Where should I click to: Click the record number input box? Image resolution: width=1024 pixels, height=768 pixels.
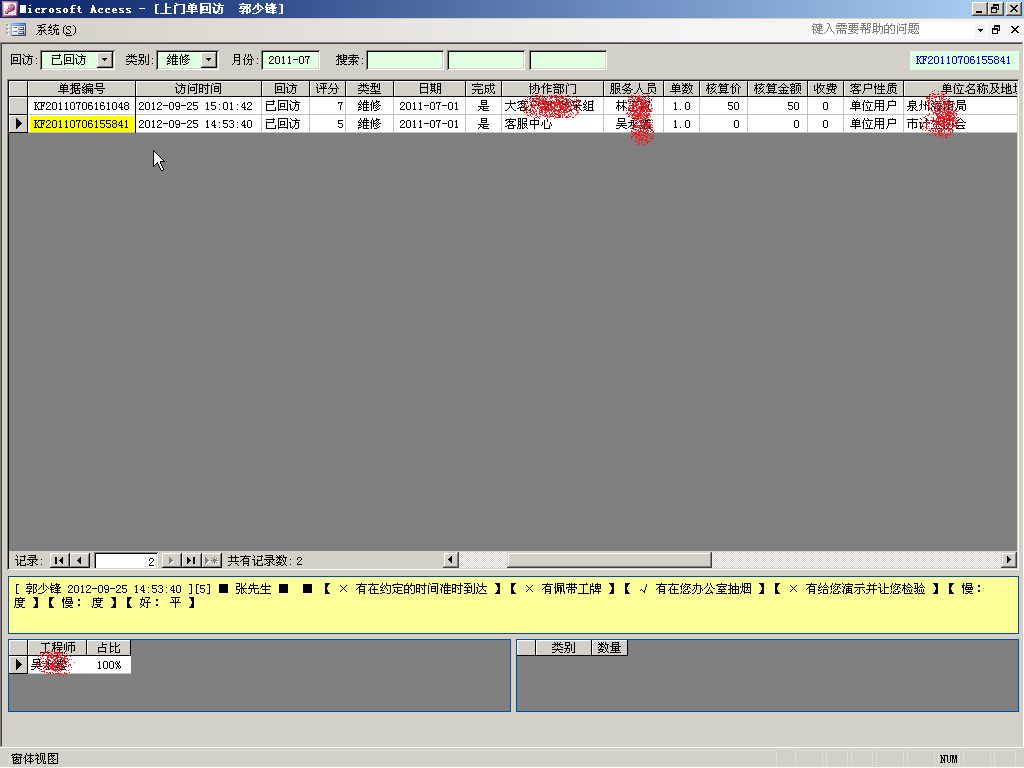[126, 561]
